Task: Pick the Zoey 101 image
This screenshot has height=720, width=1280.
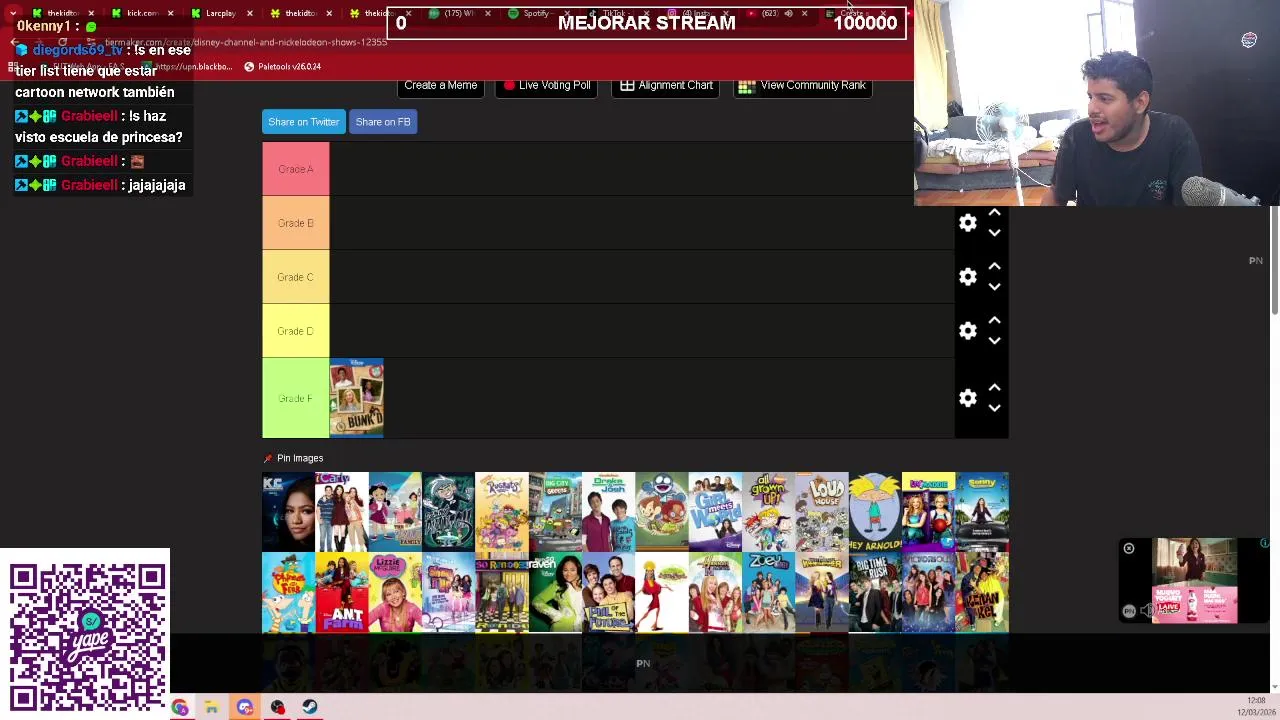Action: tap(768, 592)
